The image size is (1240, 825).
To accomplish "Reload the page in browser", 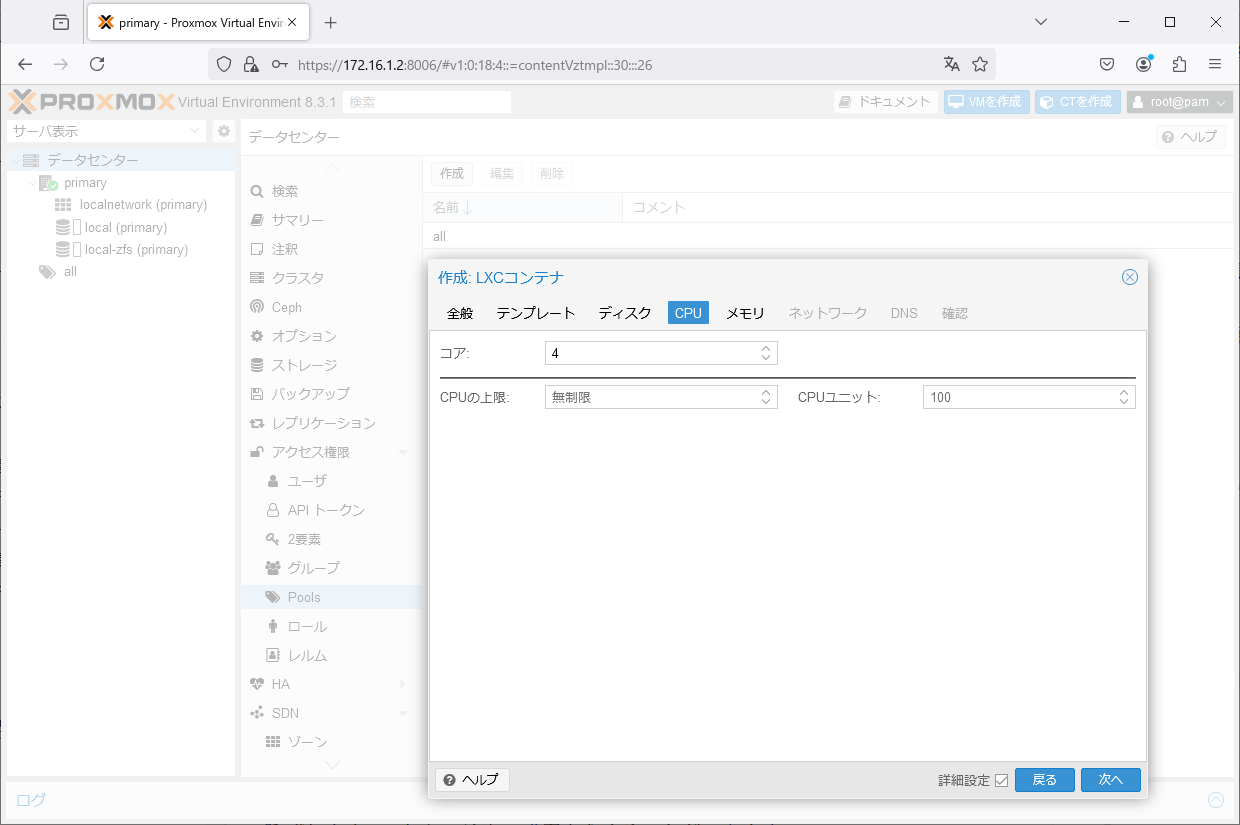I will [97, 64].
